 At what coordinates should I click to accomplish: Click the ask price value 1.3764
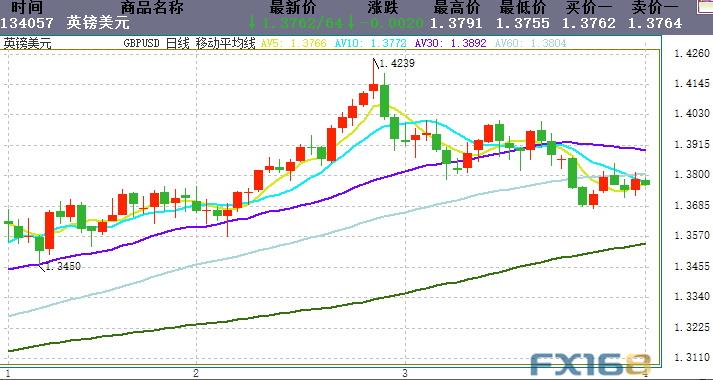click(x=655, y=23)
